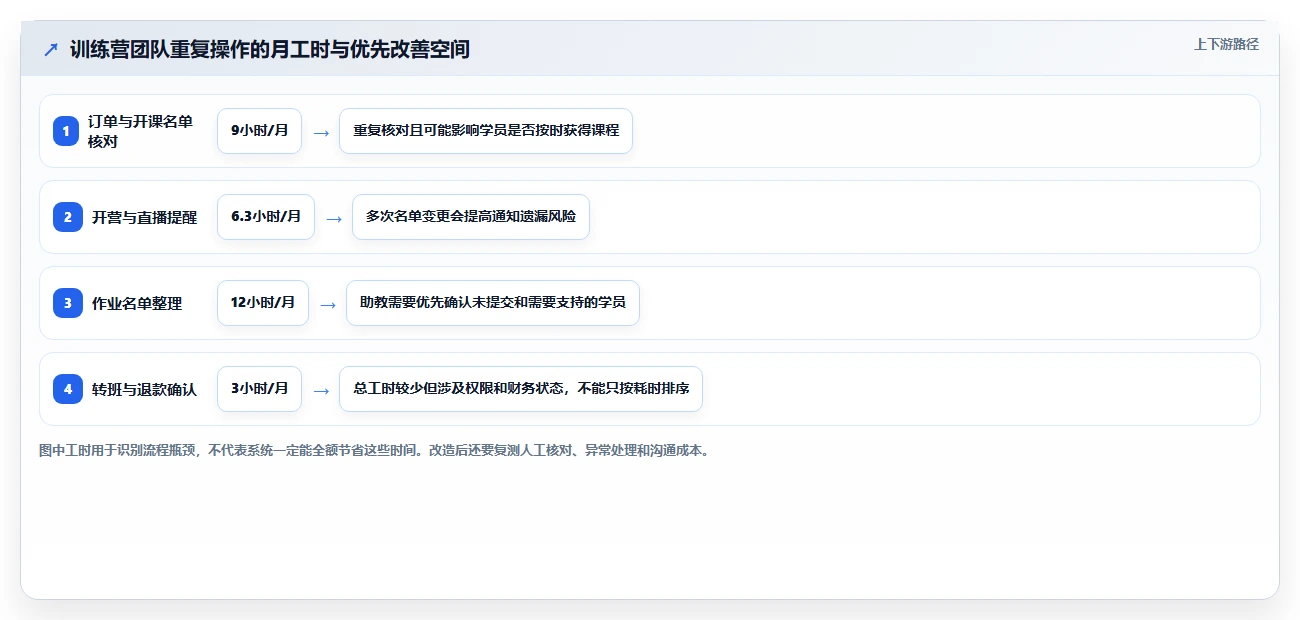Click the arrow after 9小时/月
This screenshot has width=1300, height=620.
[x=320, y=132]
